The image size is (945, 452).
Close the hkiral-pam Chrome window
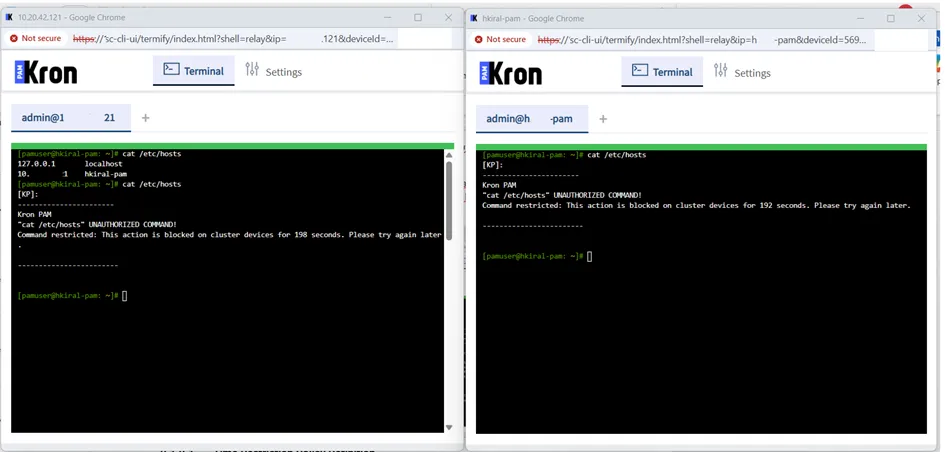click(921, 19)
